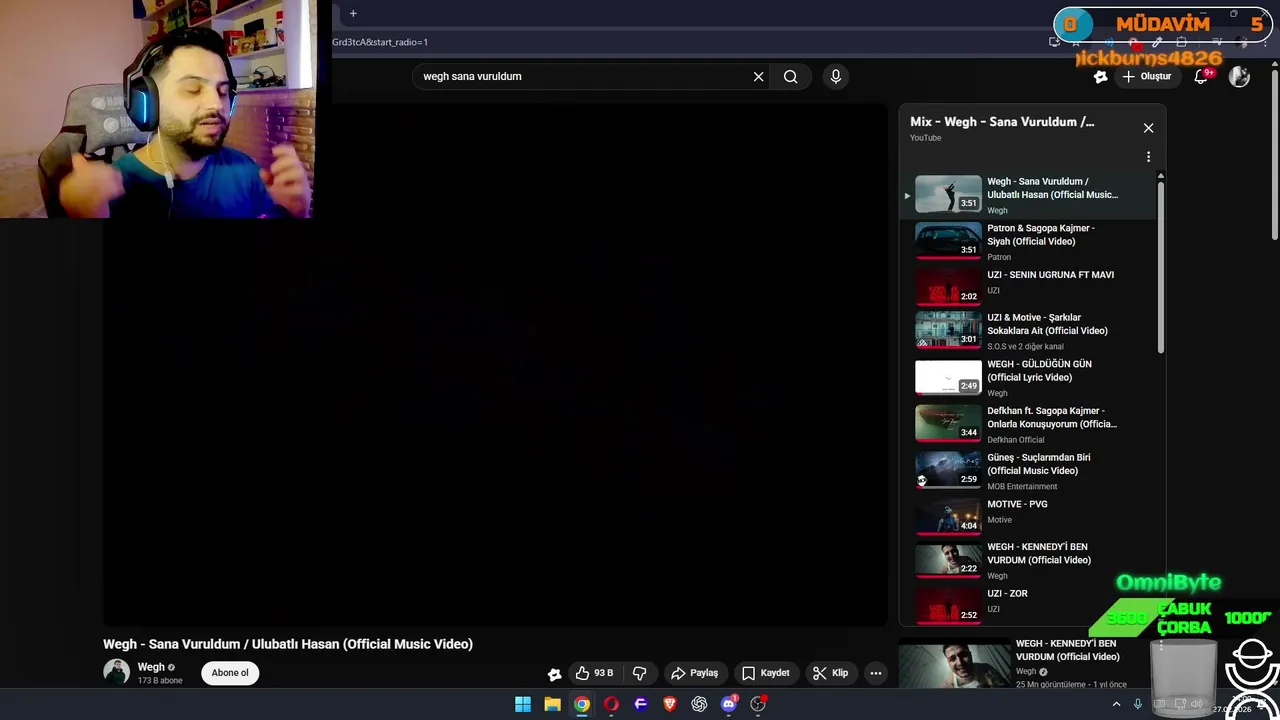Click the S.O.S ve 2 diğer kanal label
Viewport: 1280px width, 720px height.
point(1025,347)
